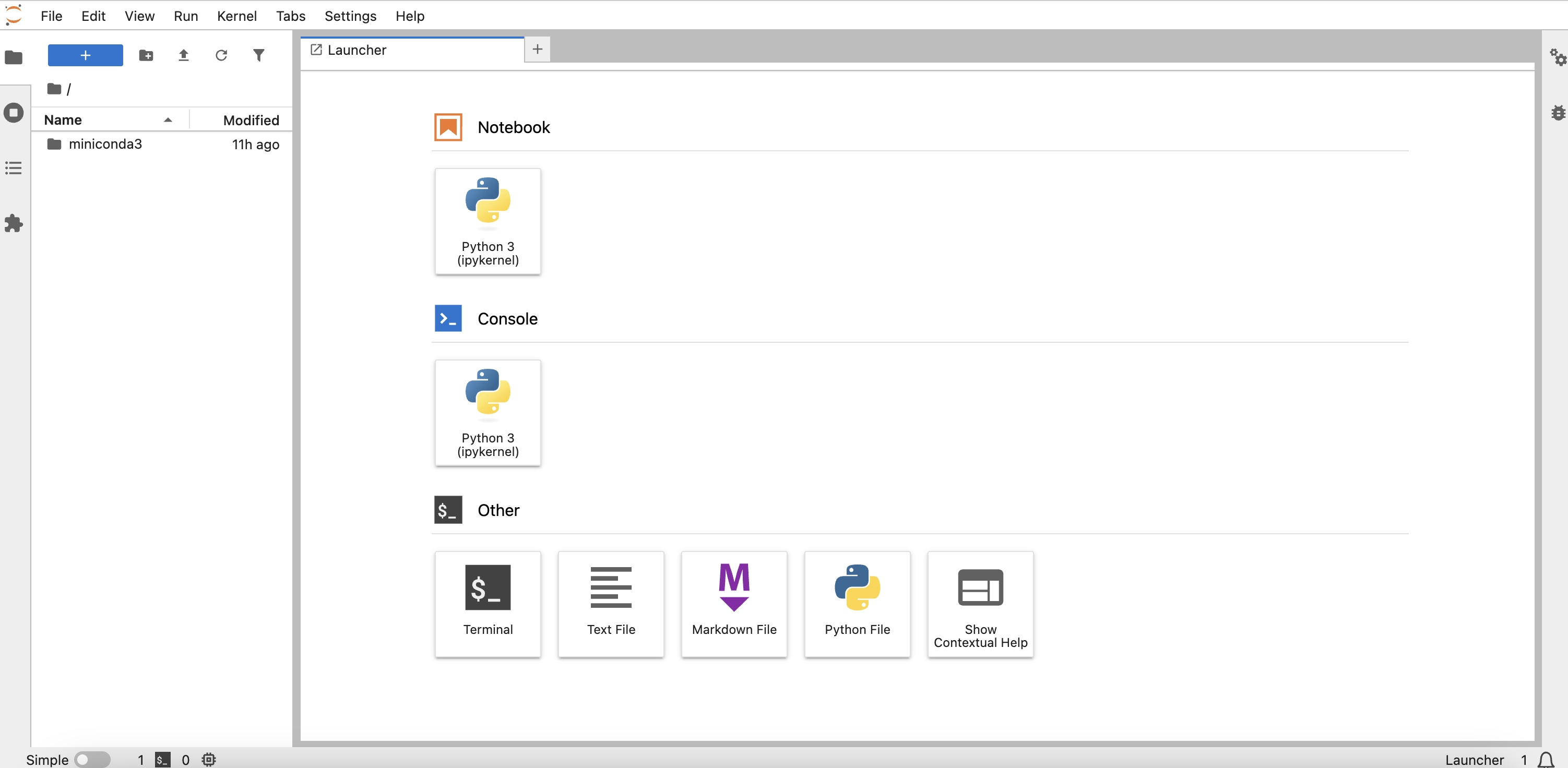Select the Launcher tab
This screenshot has width=1568, height=768.
click(357, 50)
